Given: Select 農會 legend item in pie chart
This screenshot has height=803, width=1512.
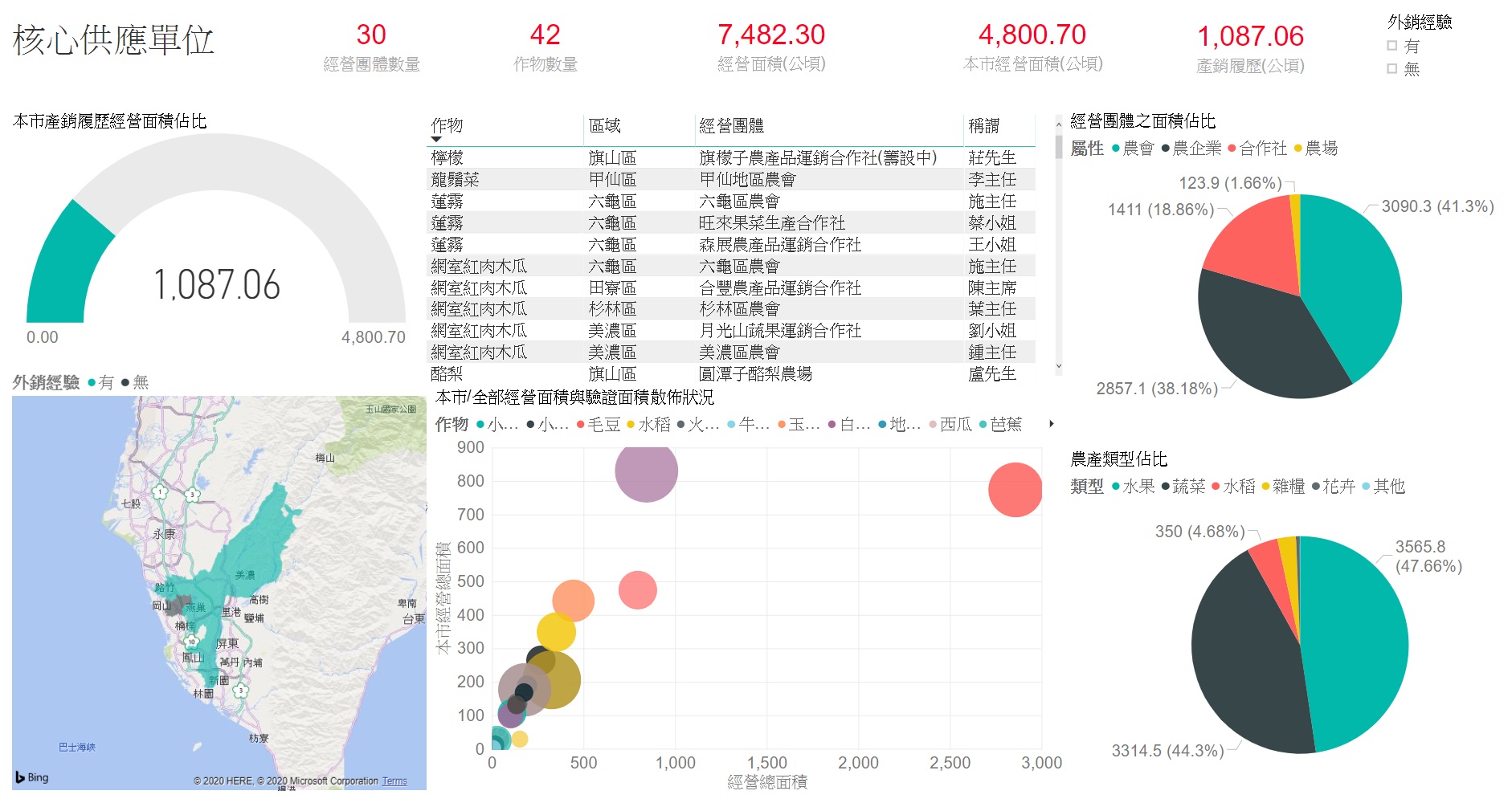Looking at the screenshot, I should tap(1133, 148).
